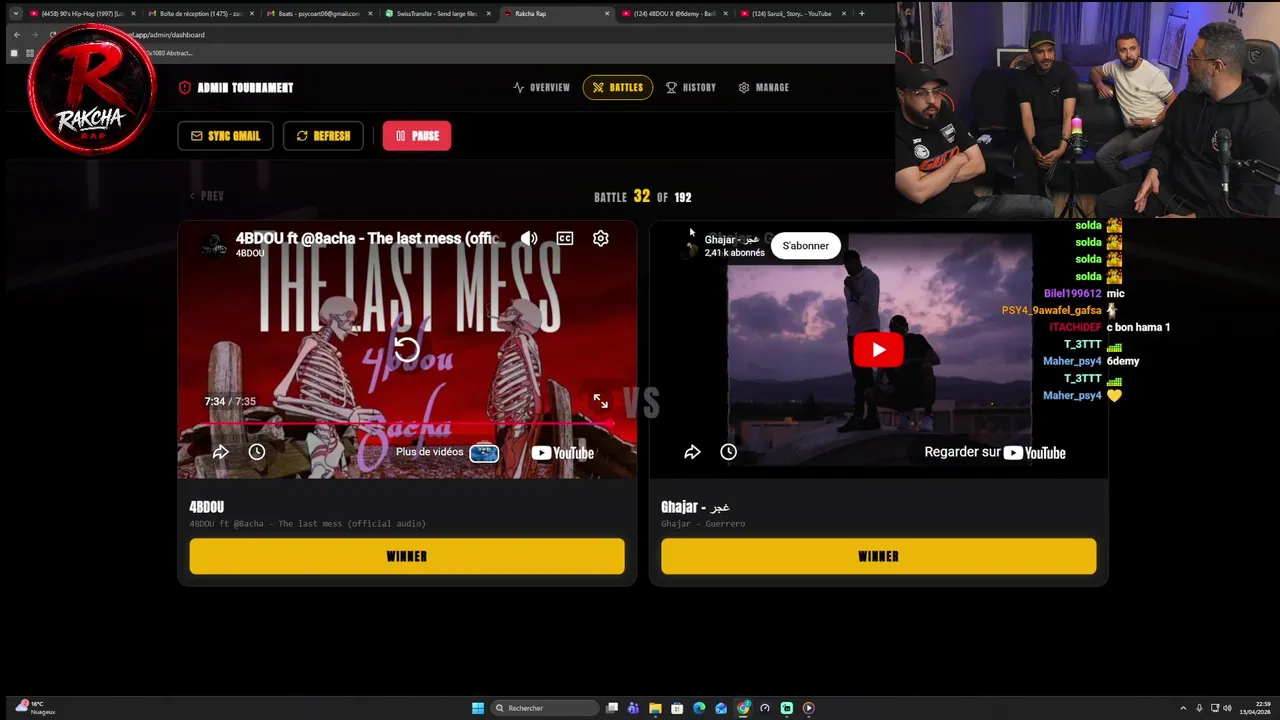1280x720 pixels.
Task: Click chat username Bilel199612
Action: click(1072, 293)
